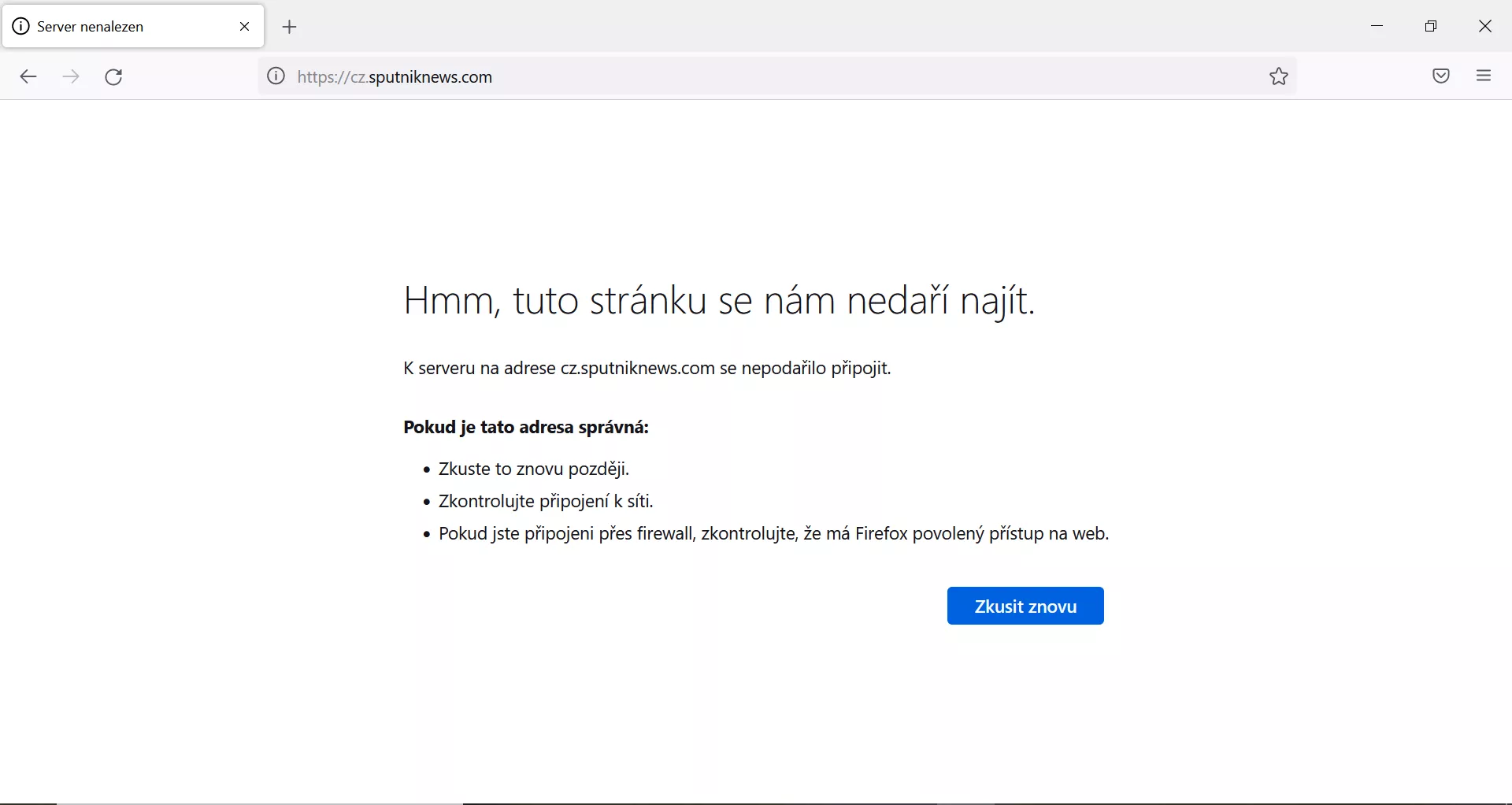The image size is (1512, 805).
Task: Select the 'Server nenalezen' tab
Action: tap(133, 27)
